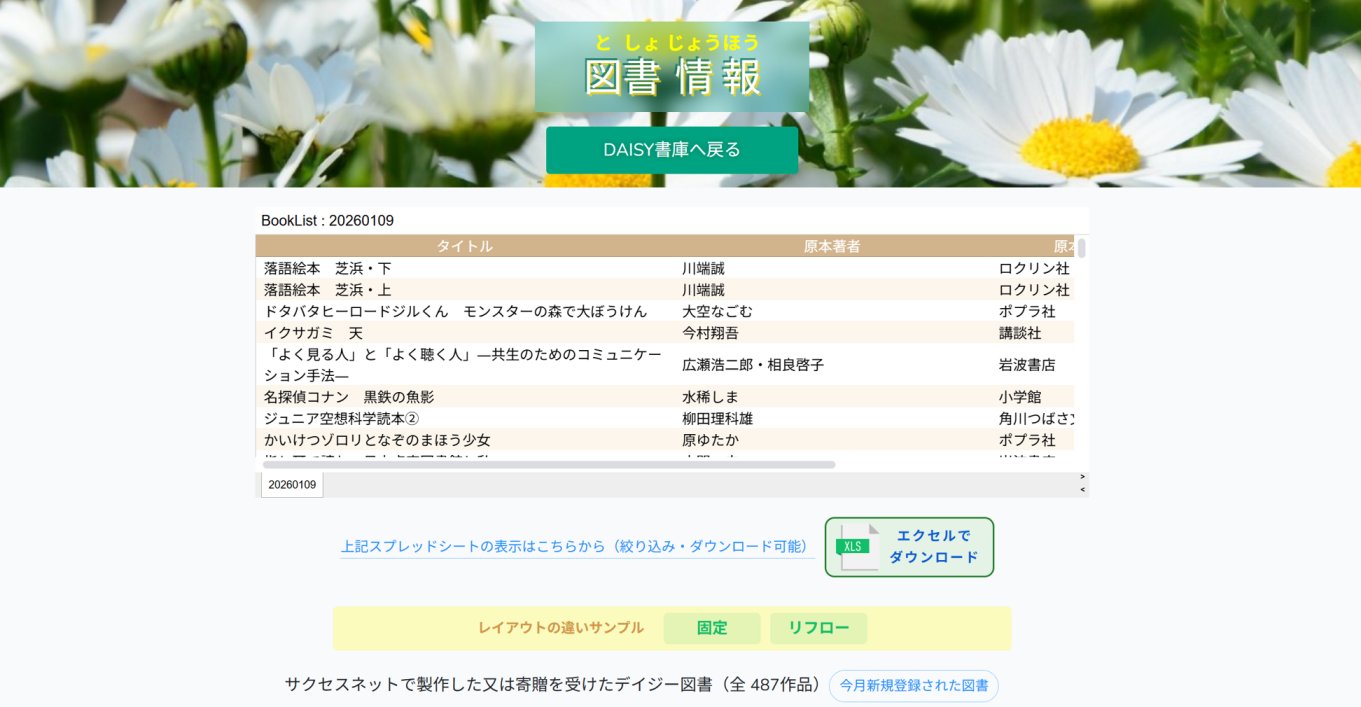
Task: Open 今月新規登録された図書 list
Action: (913, 686)
